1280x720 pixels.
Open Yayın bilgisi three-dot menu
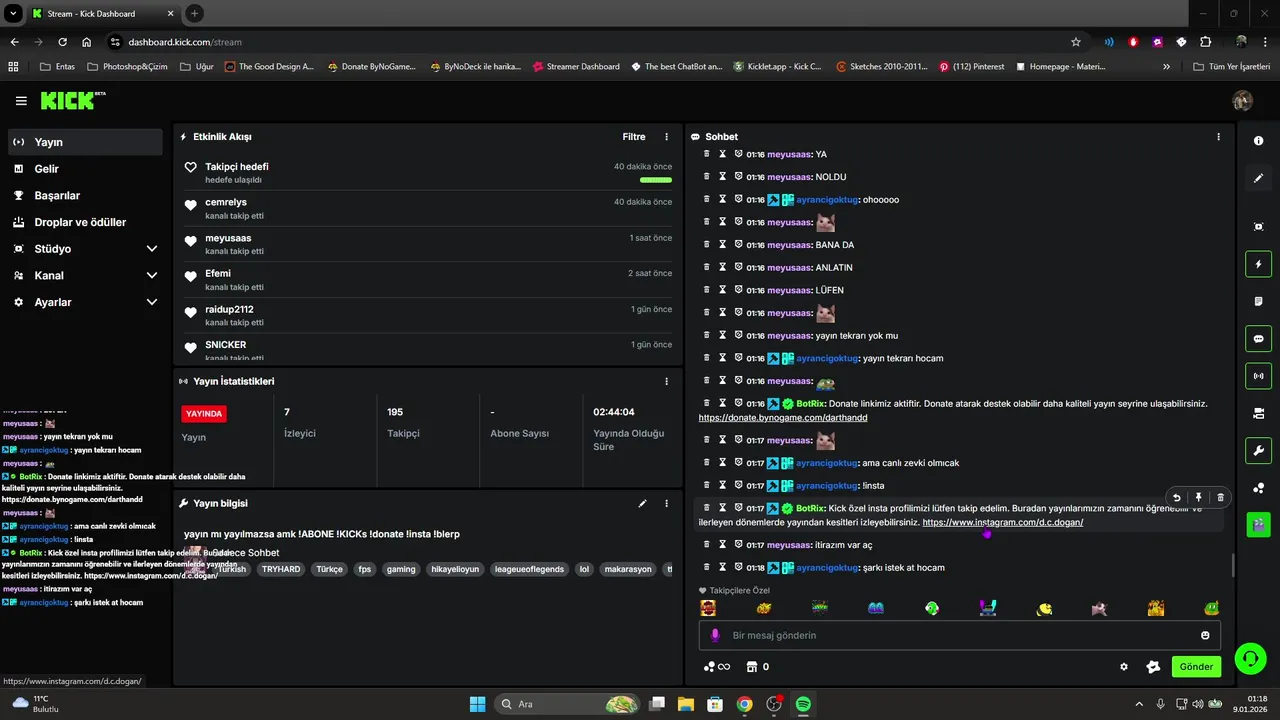667,504
